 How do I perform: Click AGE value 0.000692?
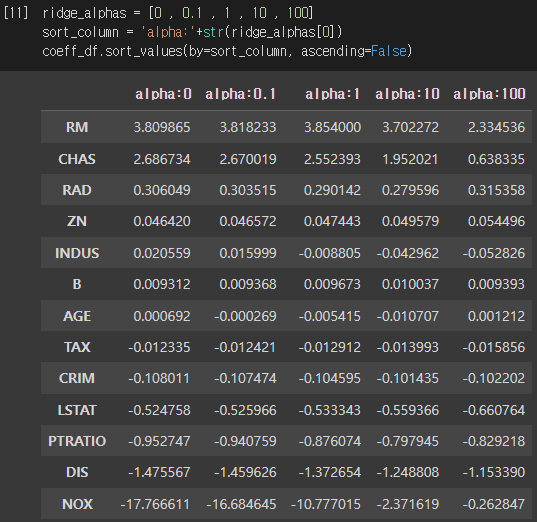[162, 316]
